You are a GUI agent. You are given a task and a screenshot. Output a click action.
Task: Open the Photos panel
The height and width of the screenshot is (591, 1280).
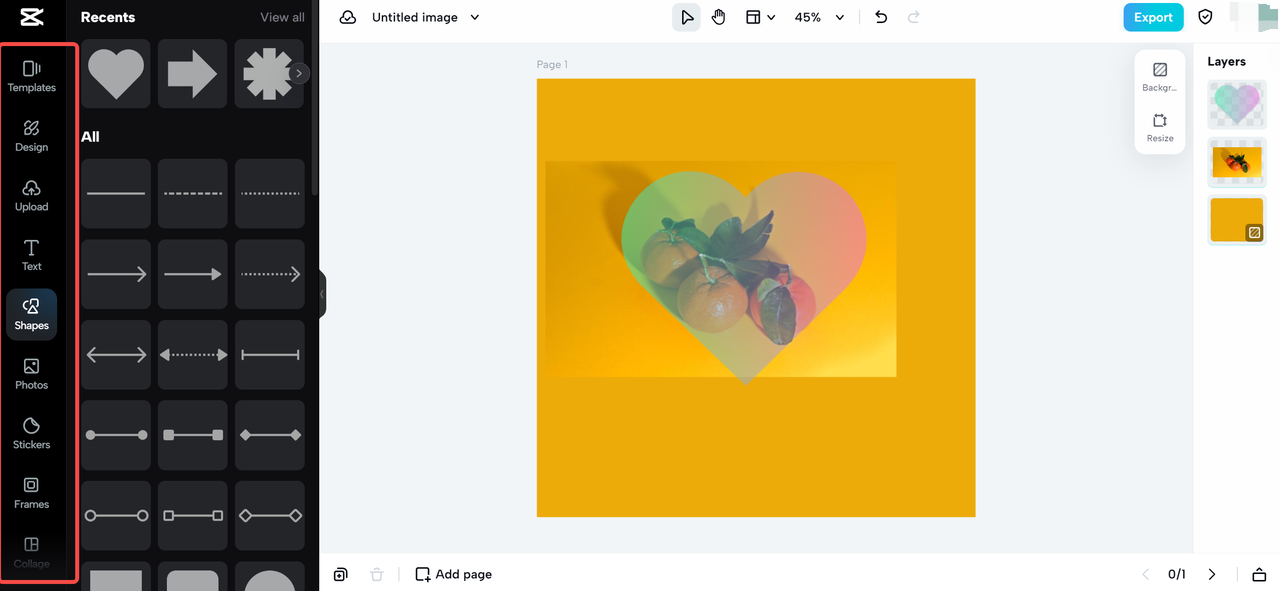coord(31,374)
